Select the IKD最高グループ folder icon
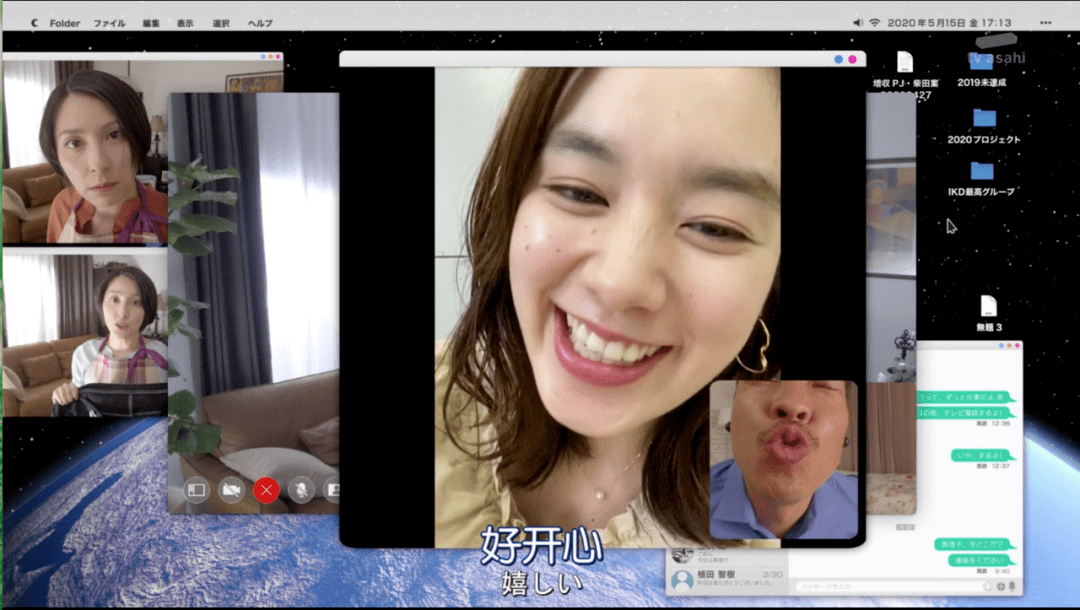This screenshot has width=1080, height=610. tap(982, 171)
